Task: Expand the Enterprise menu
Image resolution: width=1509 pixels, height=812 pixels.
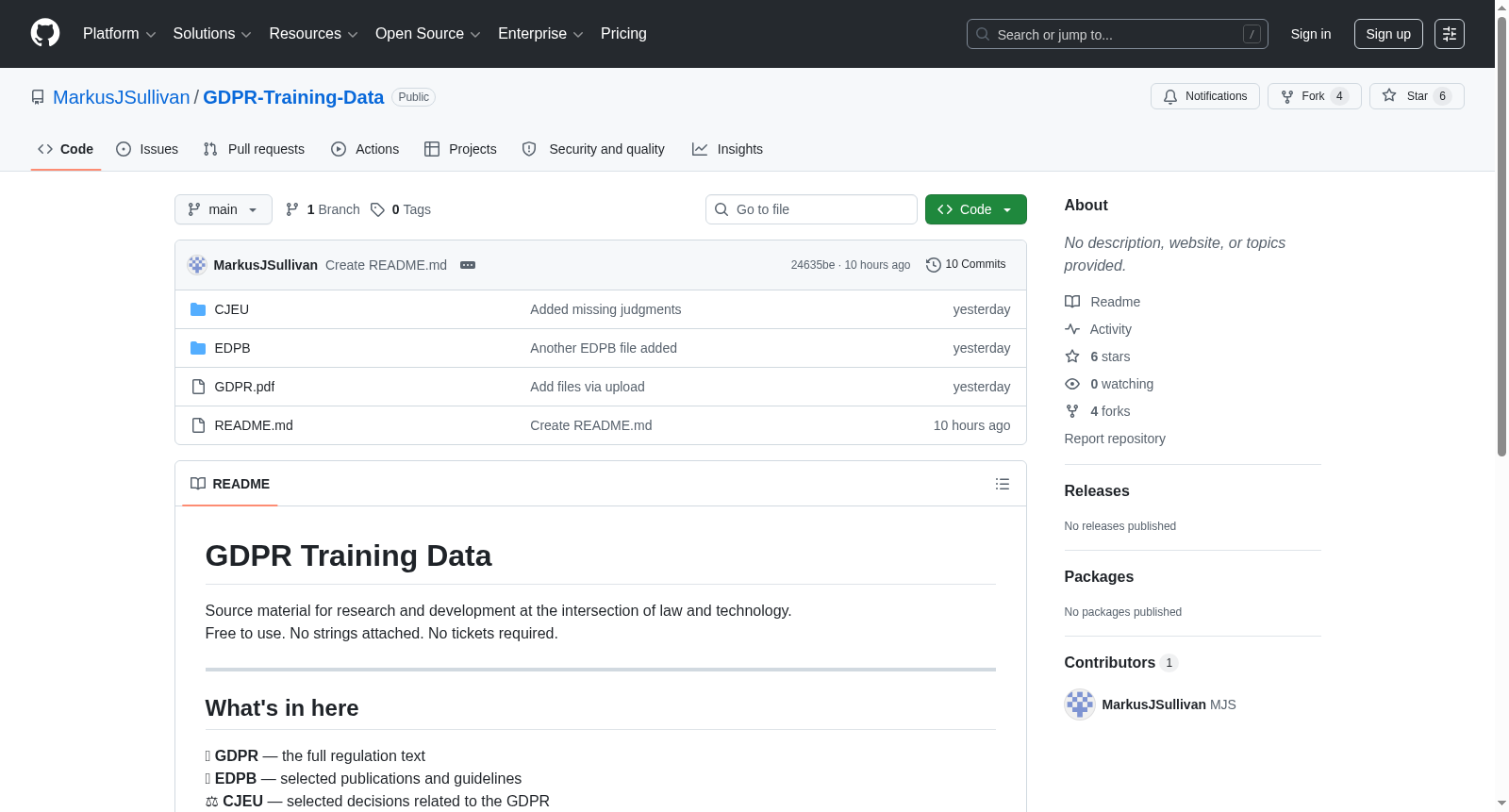Action: click(540, 34)
